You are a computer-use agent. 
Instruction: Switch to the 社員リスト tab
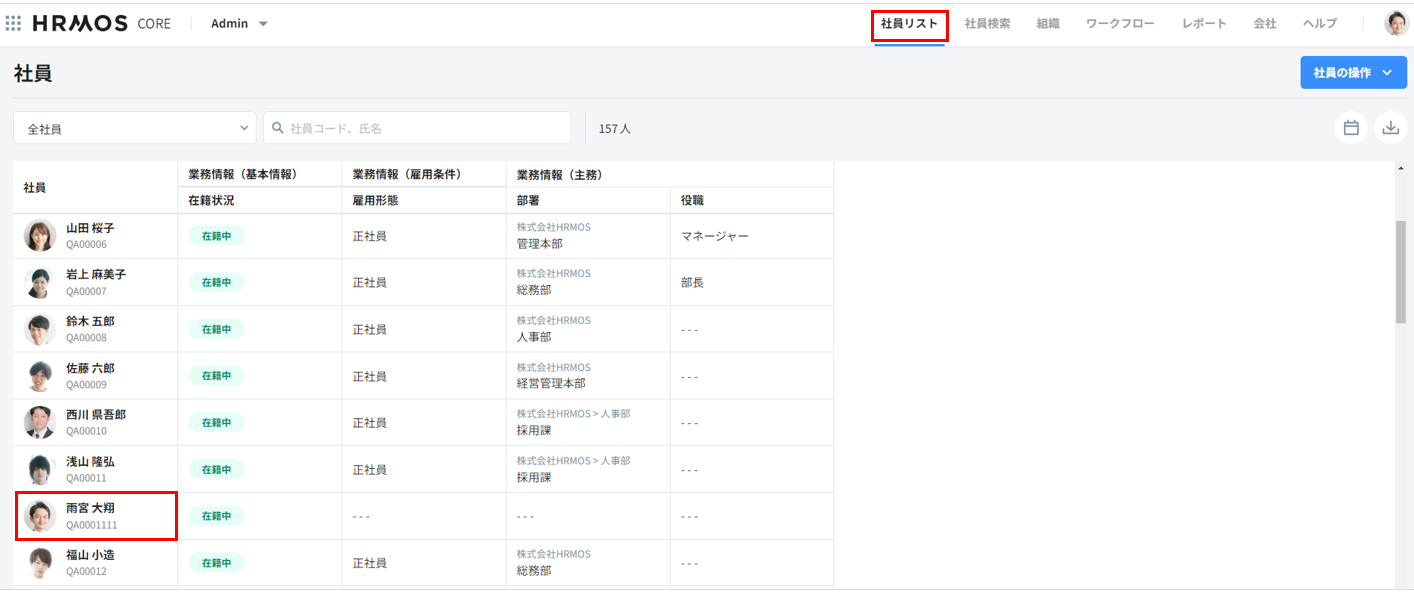(909, 24)
